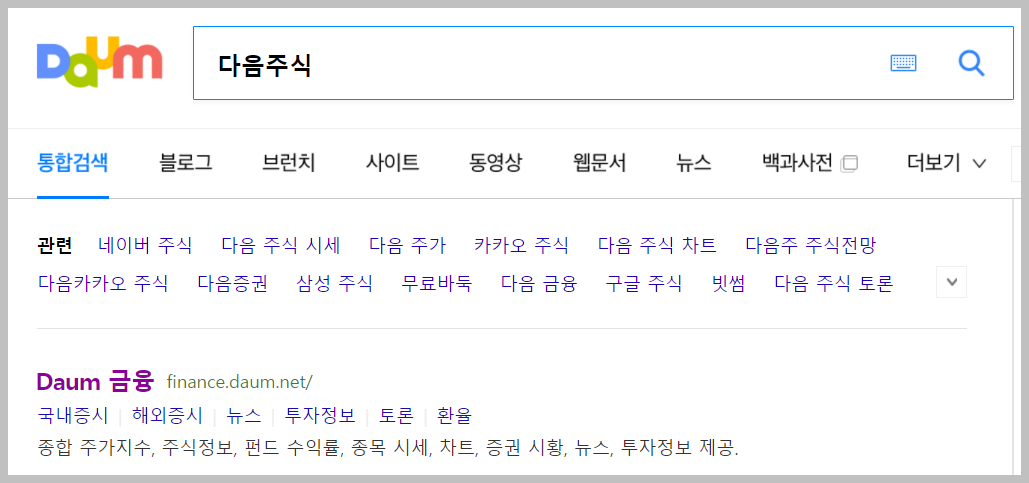Click related search 다음 주식 차트

point(657,246)
